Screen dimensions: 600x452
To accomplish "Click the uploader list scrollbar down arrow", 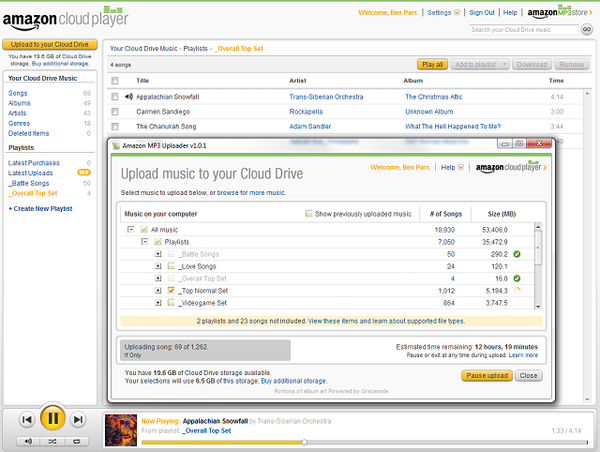I will pyautogui.click(x=538, y=306).
